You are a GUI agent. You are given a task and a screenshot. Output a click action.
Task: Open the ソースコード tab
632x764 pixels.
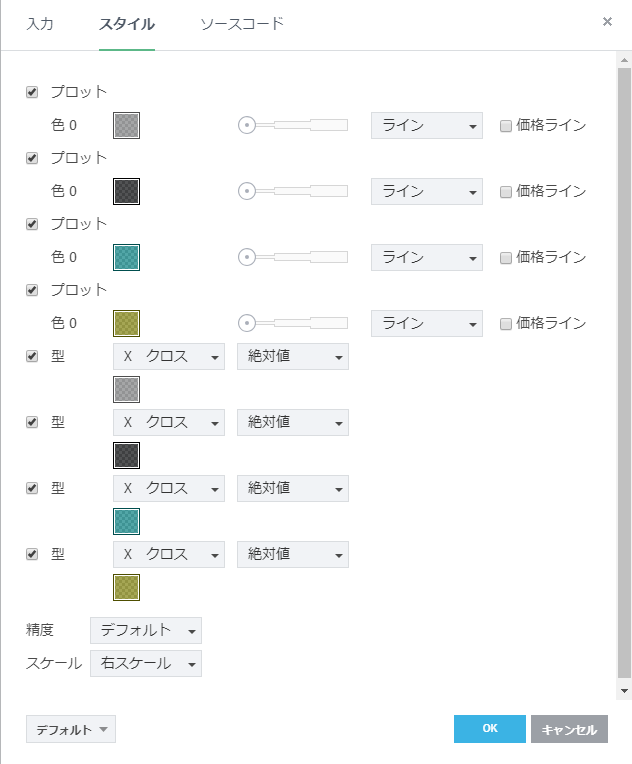242,23
